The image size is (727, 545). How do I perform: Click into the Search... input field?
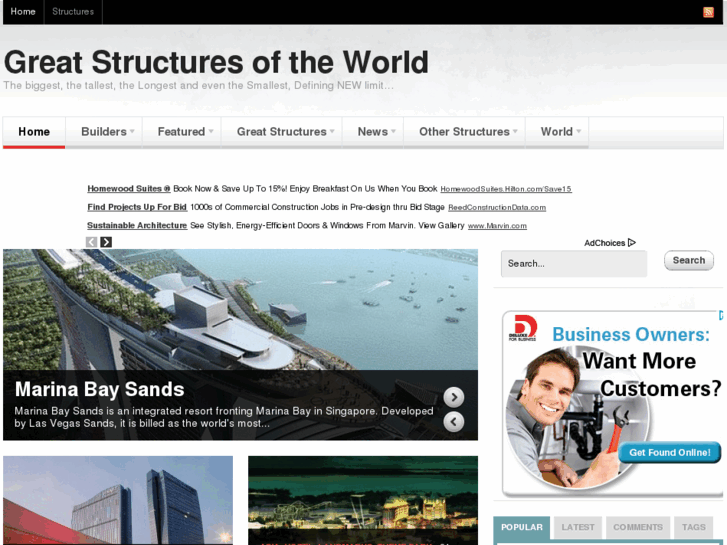tap(574, 263)
